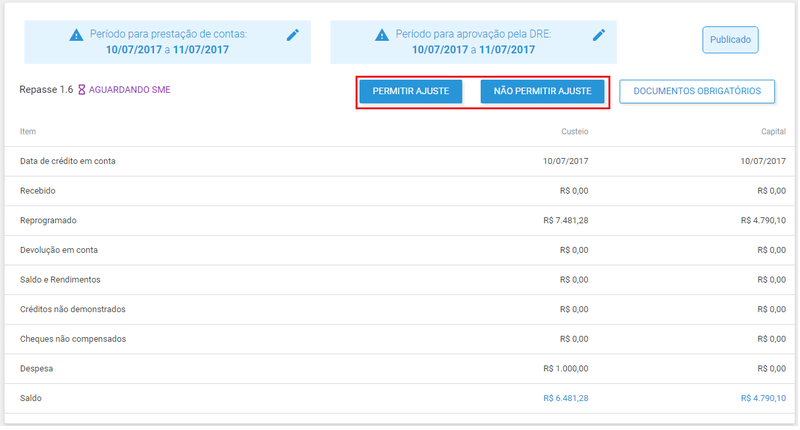This screenshot has width=800, height=430.
Task: Click warning triangle beside aprovação pela DRE
Action: [x=382, y=35]
